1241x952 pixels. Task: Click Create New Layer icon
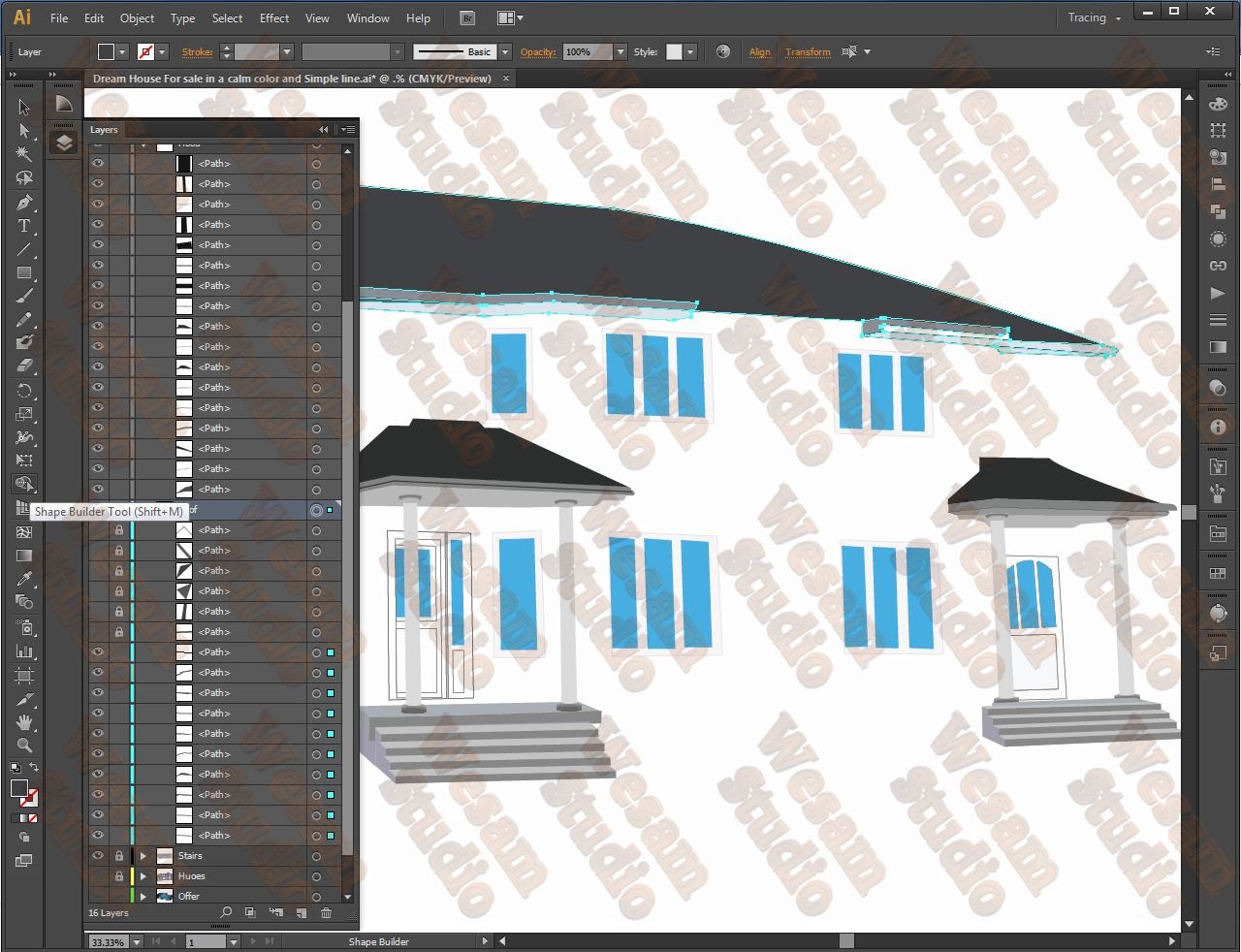click(301, 913)
